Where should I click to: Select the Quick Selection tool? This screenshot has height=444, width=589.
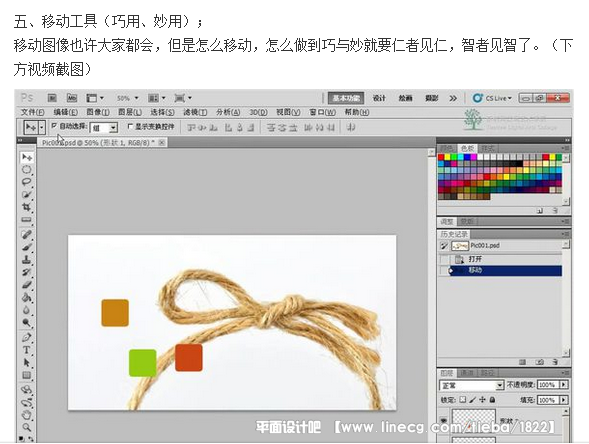pyautogui.click(x=27, y=195)
